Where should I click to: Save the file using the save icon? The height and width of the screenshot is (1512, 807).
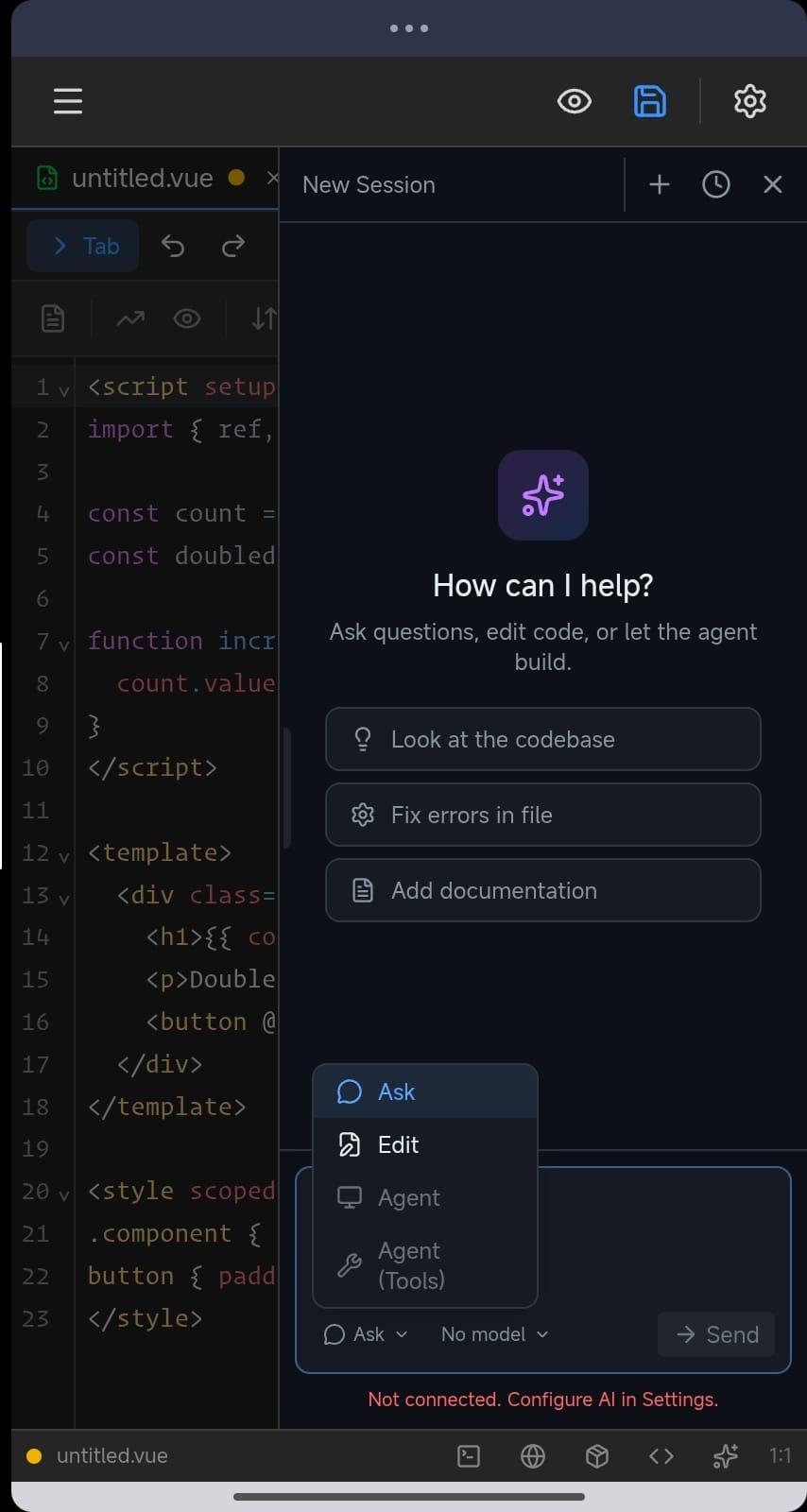(650, 101)
